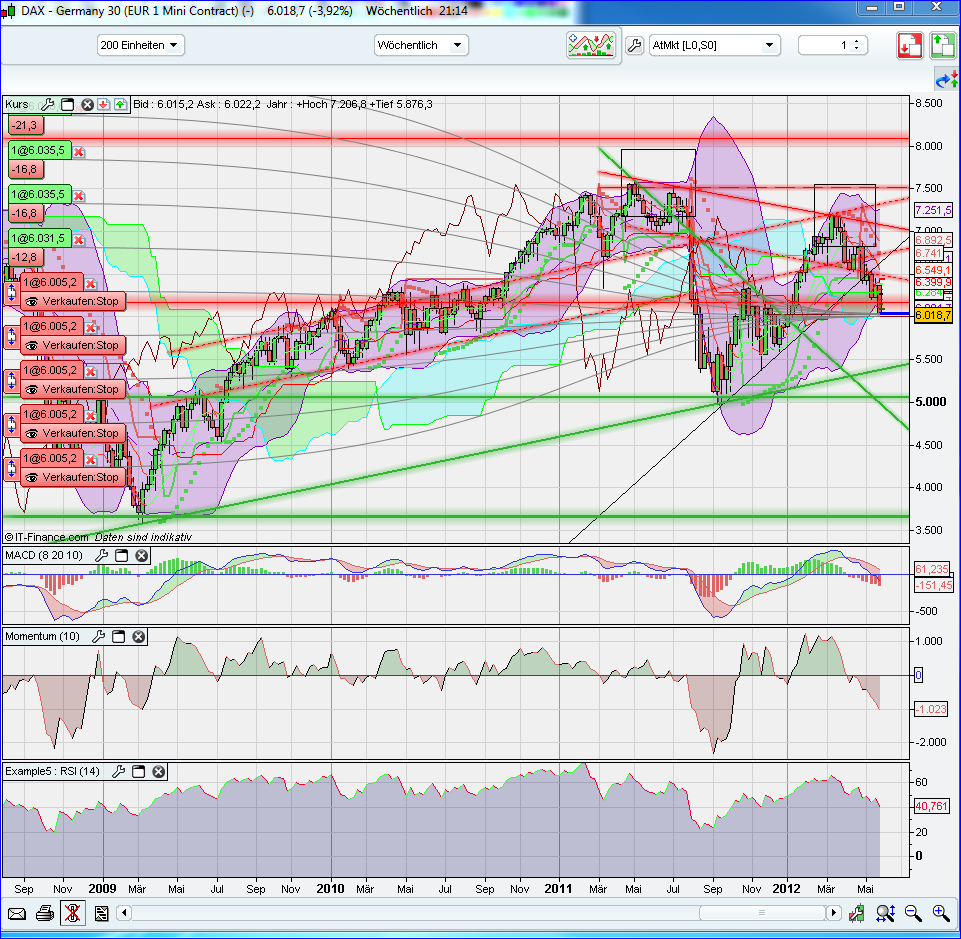Click the topmost Verkaufen:Stop order label

pos(73,301)
